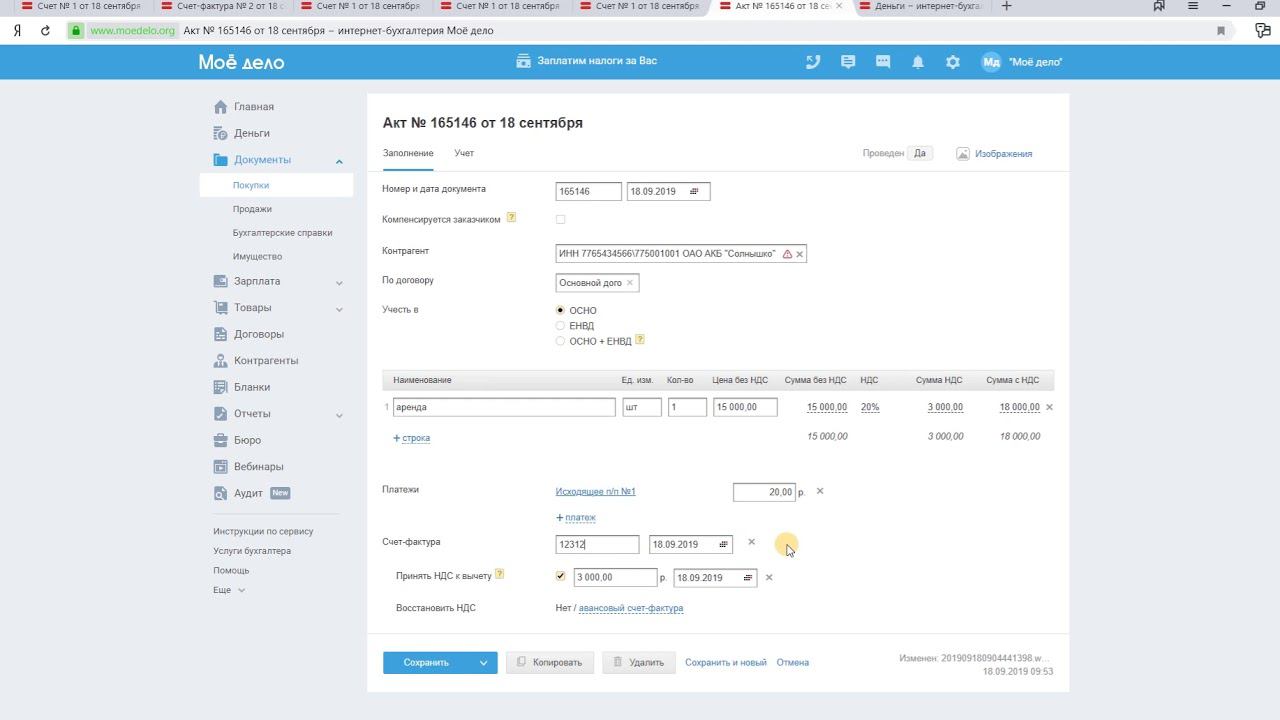1280x720 pixels.
Task: Select the ОСНО + ЕНВД radio option
Action: point(560,341)
